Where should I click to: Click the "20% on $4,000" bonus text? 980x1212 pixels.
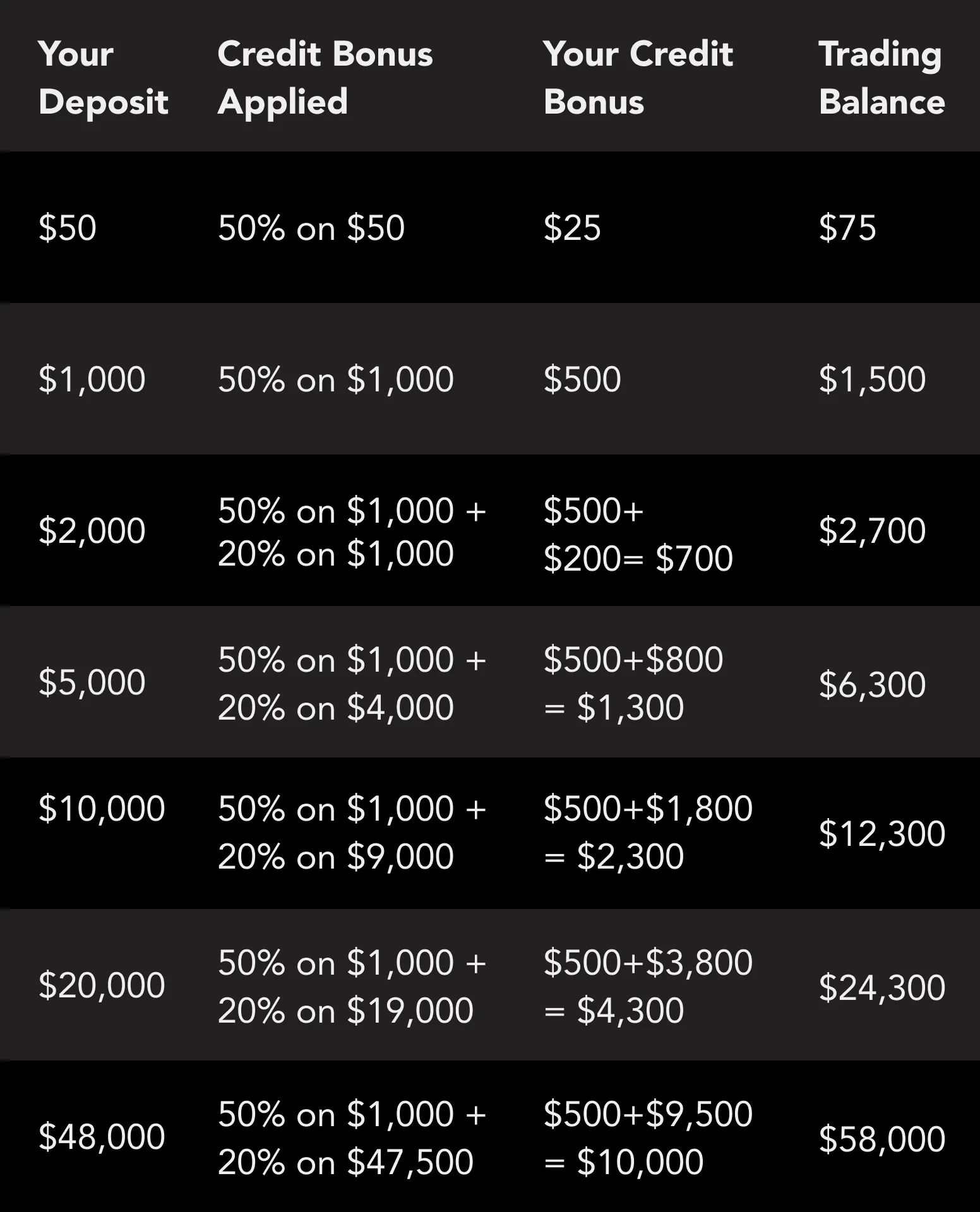point(335,708)
